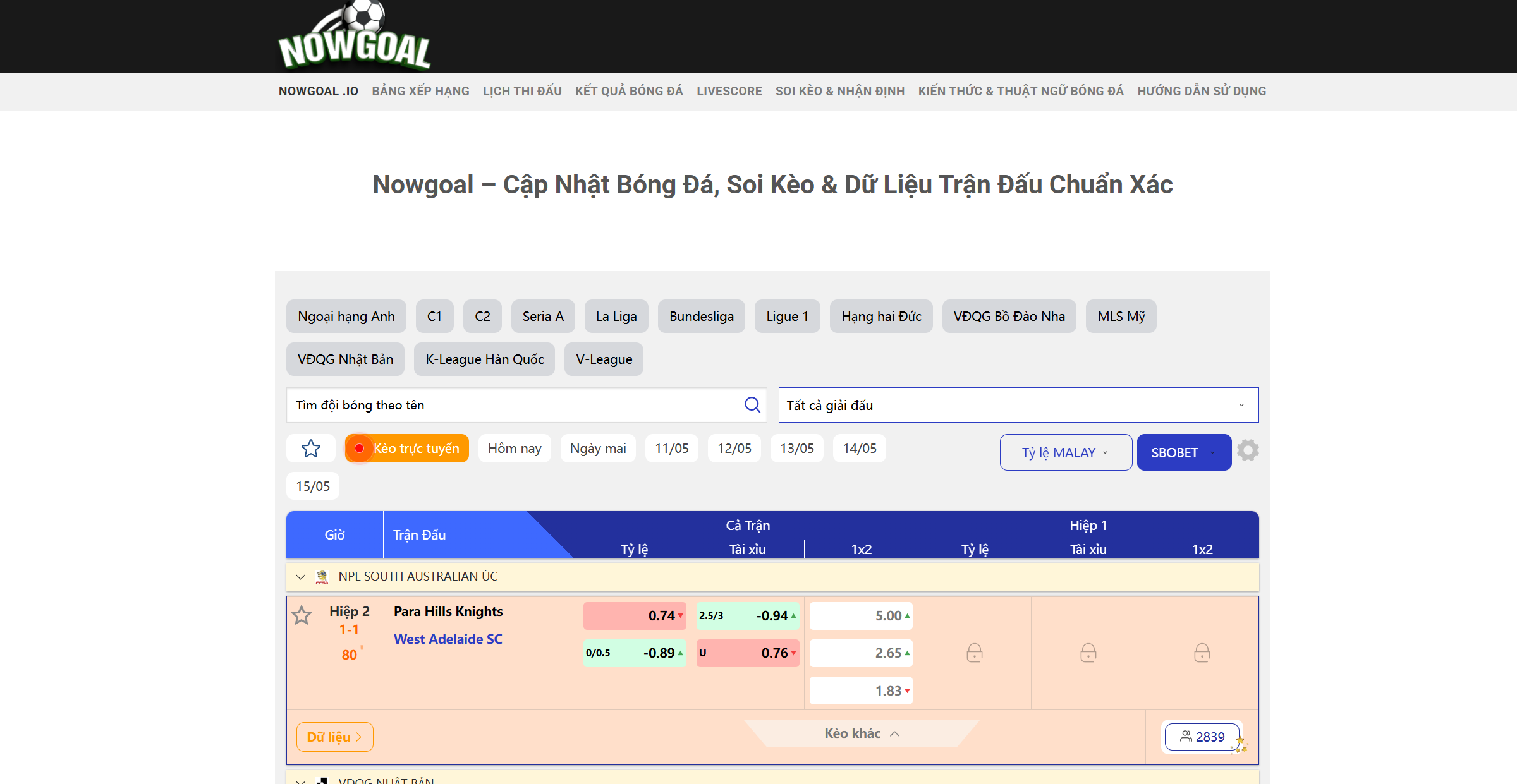1517x784 pixels.
Task: Select the Bundesliga league chip
Action: (702, 316)
